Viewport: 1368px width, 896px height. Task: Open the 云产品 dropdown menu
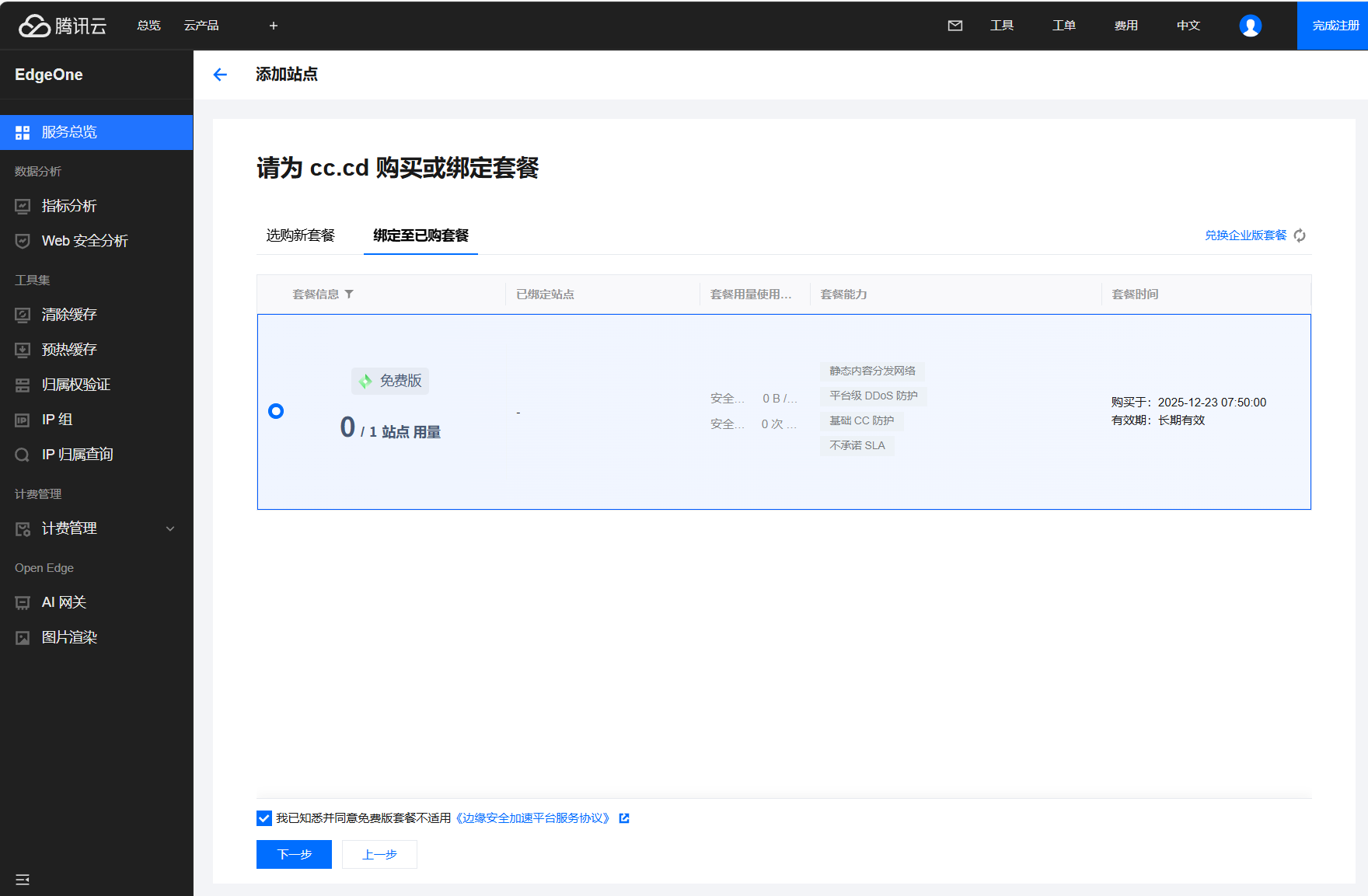click(x=201, y=26)
